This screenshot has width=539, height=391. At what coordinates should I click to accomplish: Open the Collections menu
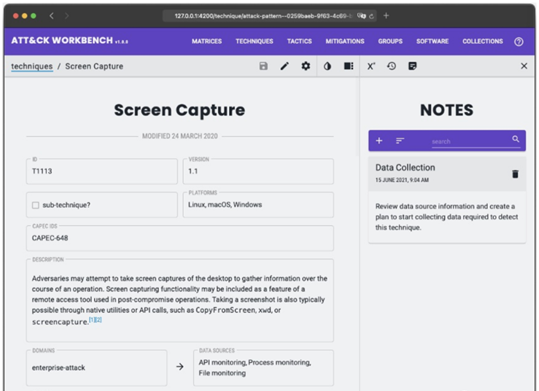tap(483, 41)
